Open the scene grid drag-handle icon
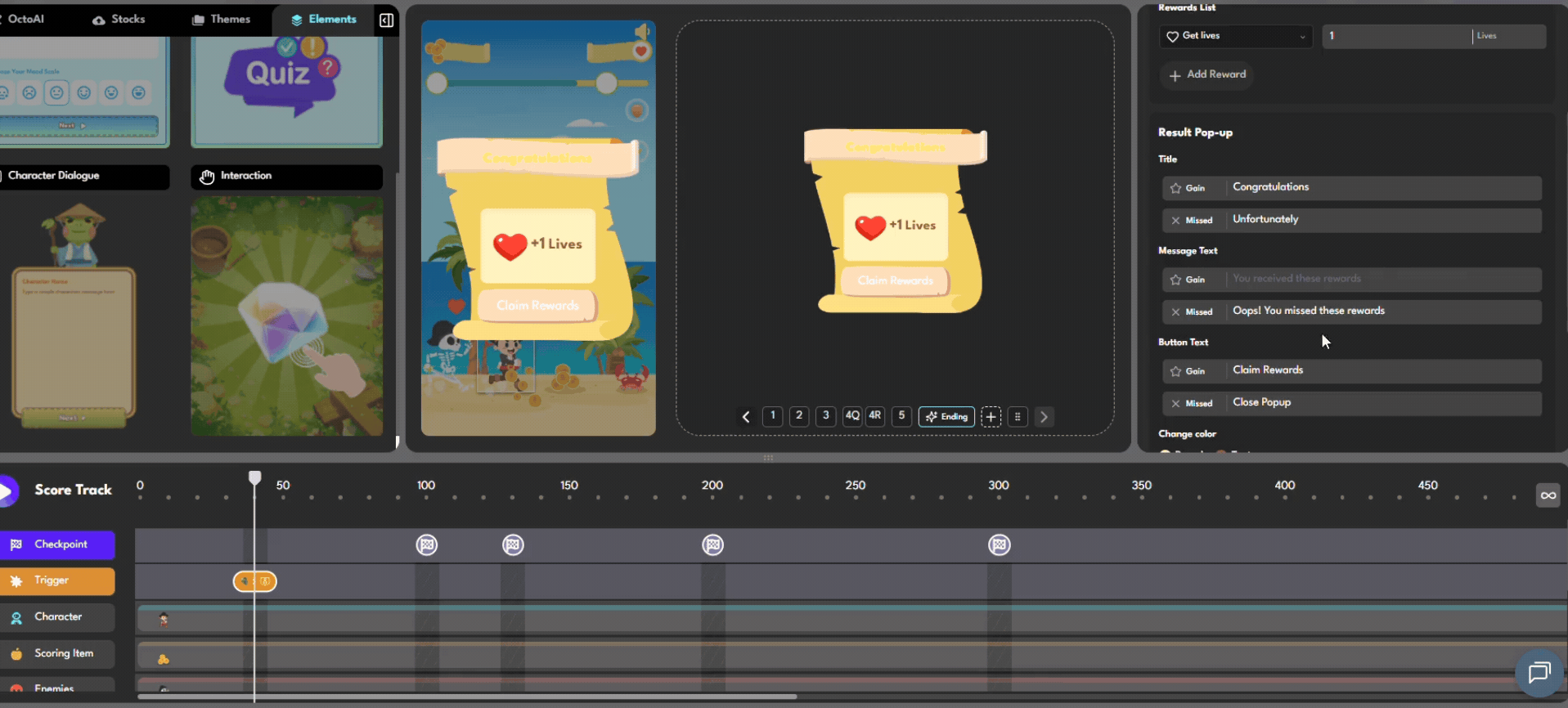The height and width of the screenshot is (708, 1568). [1018, 417]
